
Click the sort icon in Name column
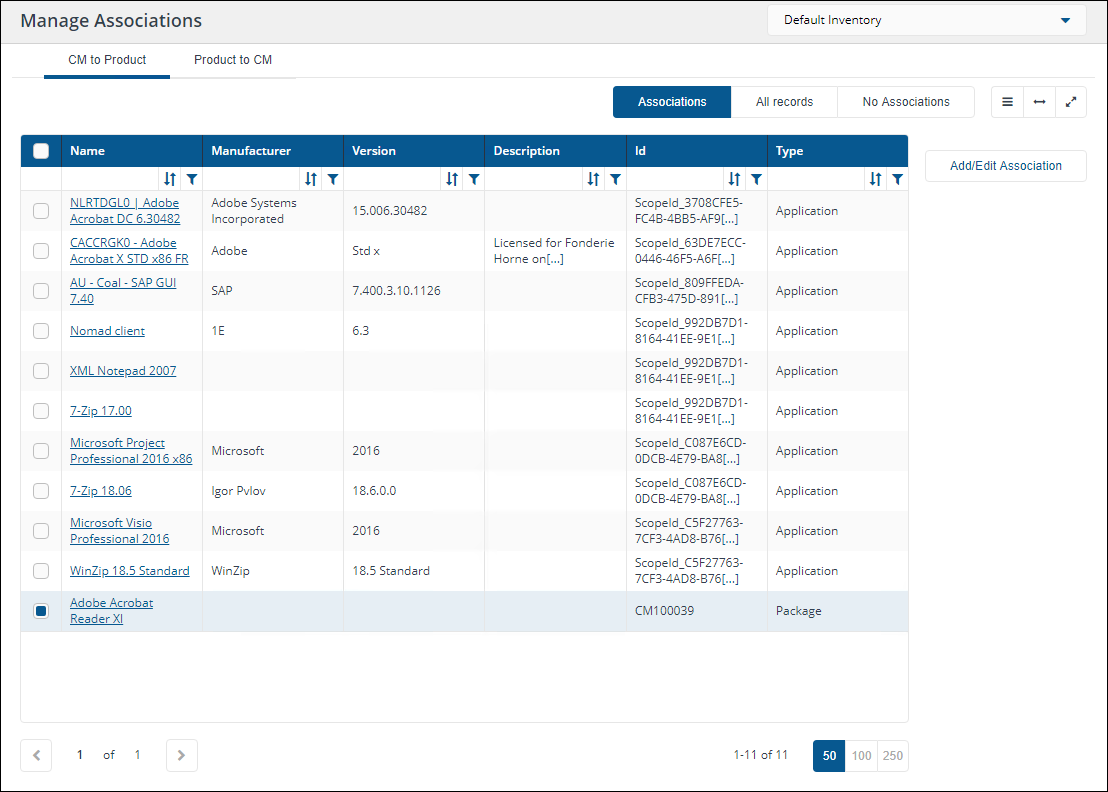170,179
